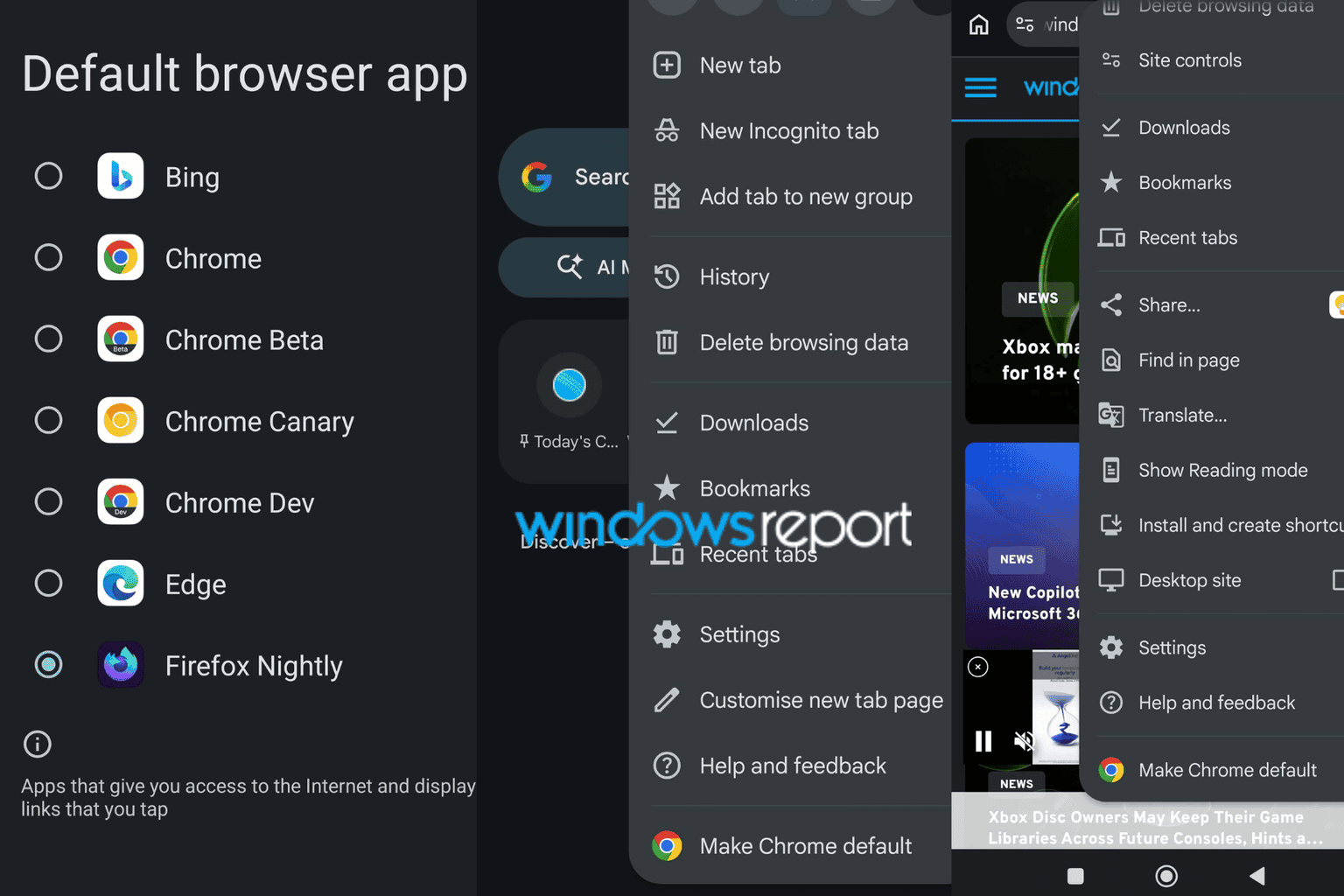Click the gear icon above Customise new tab page
The image size is (1344, 896).
tap(667, 634)
